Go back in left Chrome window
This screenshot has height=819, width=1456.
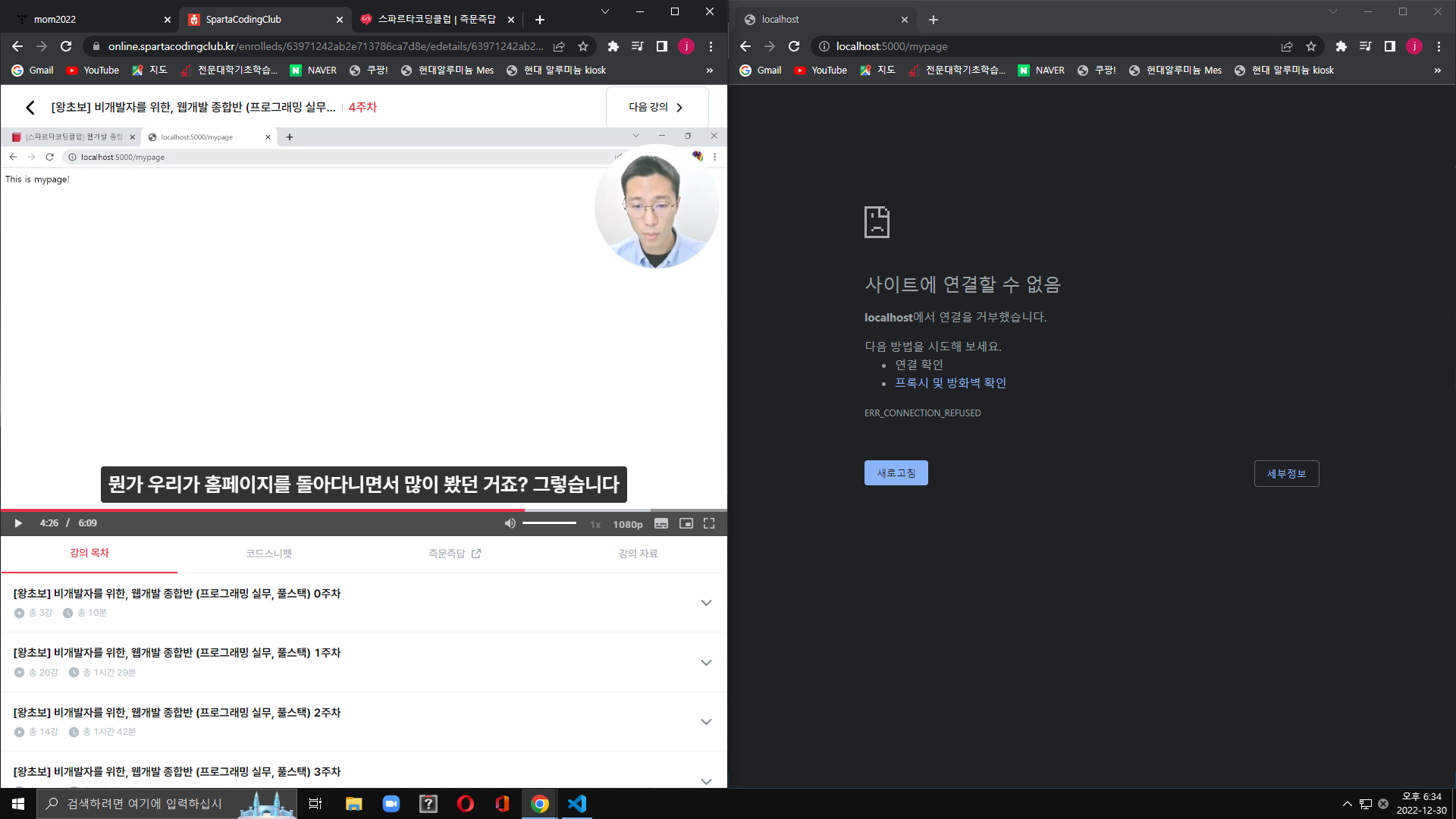click(x=17, y=46)
